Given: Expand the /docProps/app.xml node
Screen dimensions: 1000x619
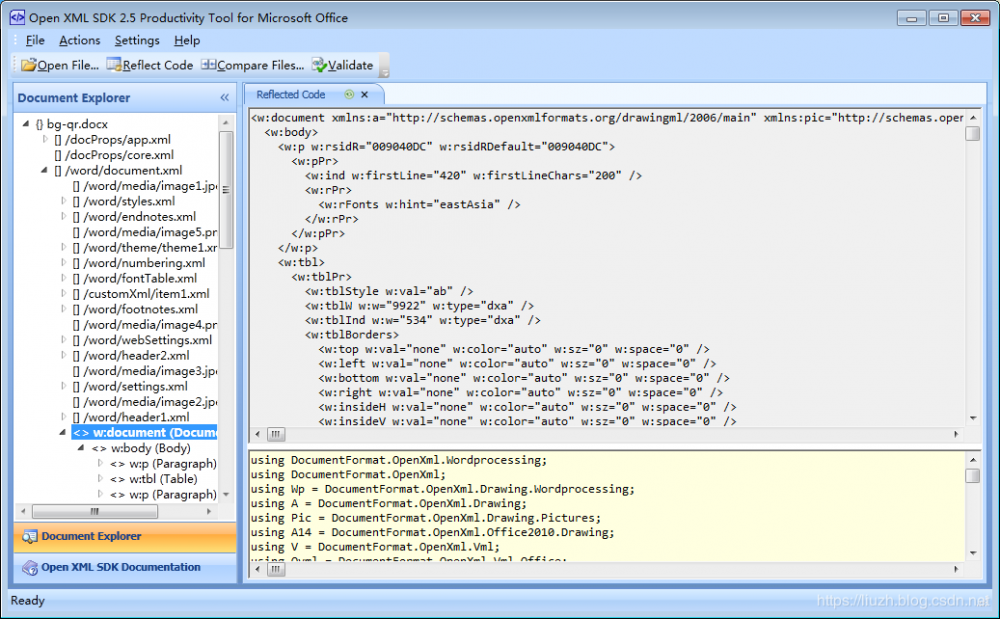Looking at the screenshot, I should [45, 139].
